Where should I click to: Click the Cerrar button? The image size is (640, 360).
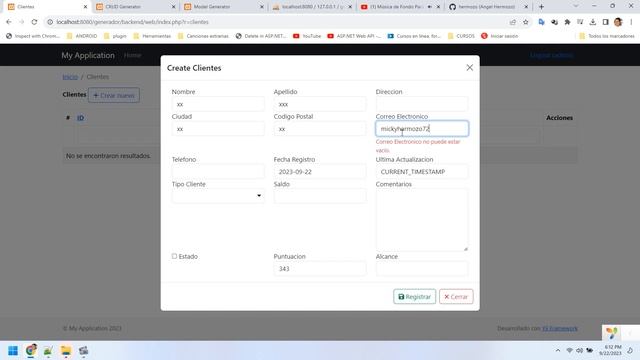pos(456,297)
